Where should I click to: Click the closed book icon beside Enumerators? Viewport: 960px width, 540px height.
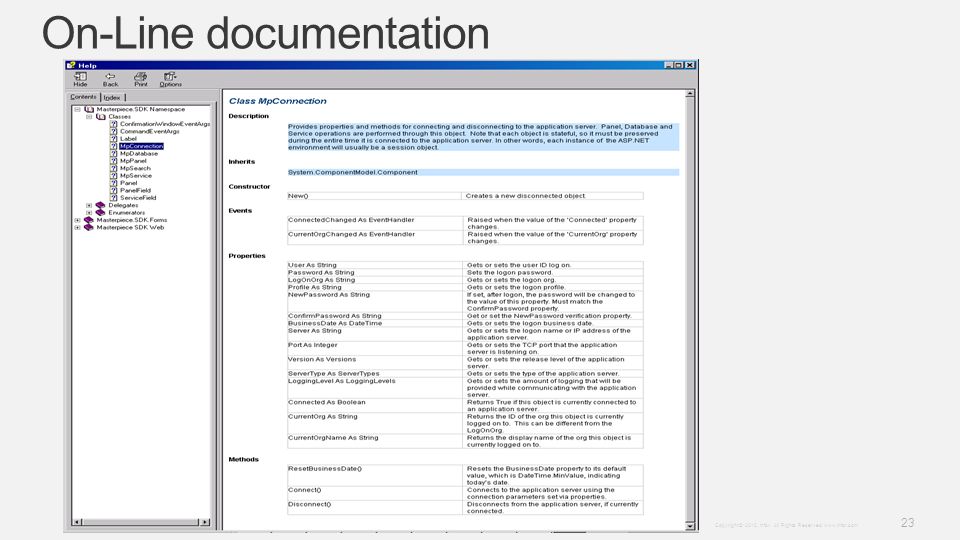(100, 212)
